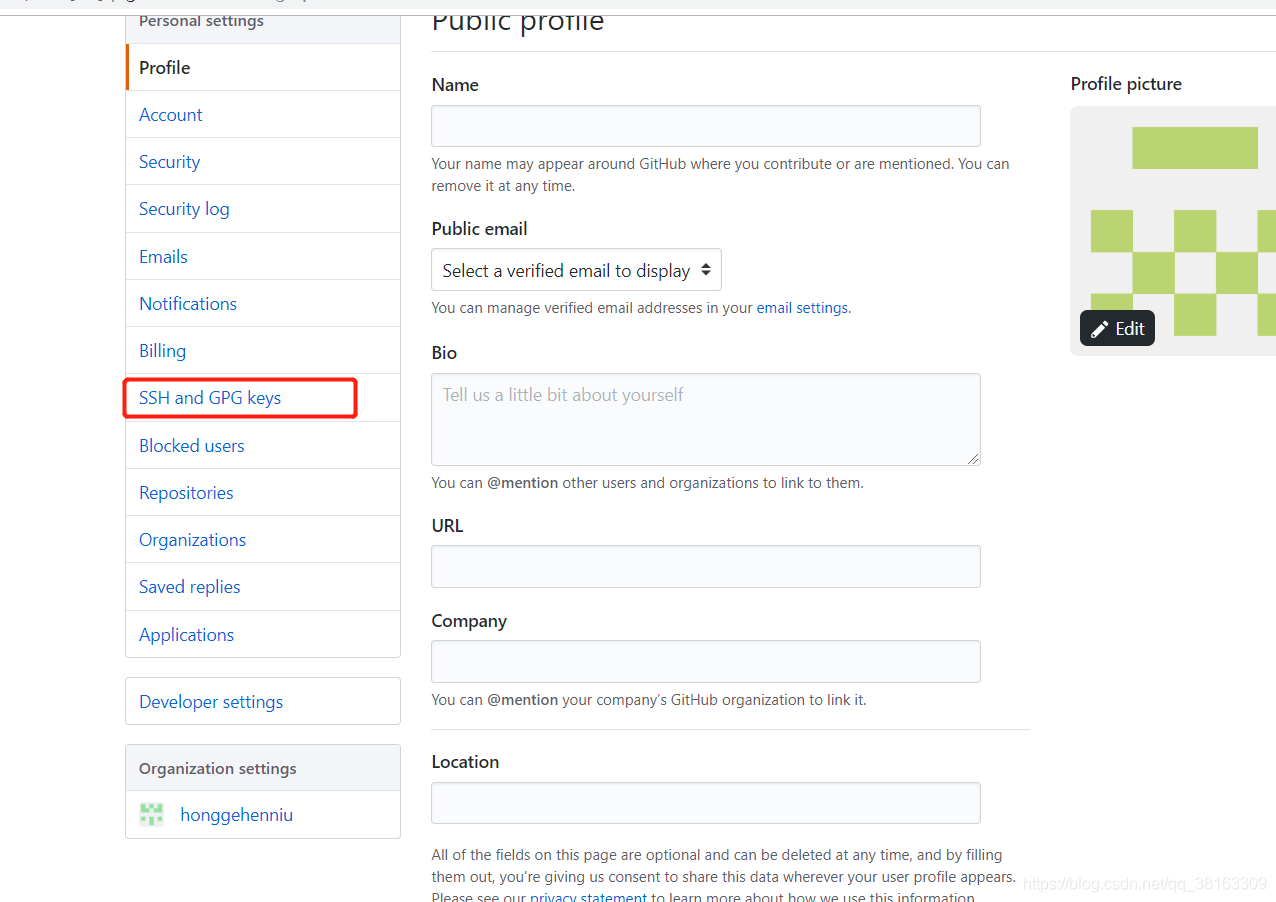Open Notifications settings
The width and height of the screenshot is (1276, 902).
(x=188, y=304)
